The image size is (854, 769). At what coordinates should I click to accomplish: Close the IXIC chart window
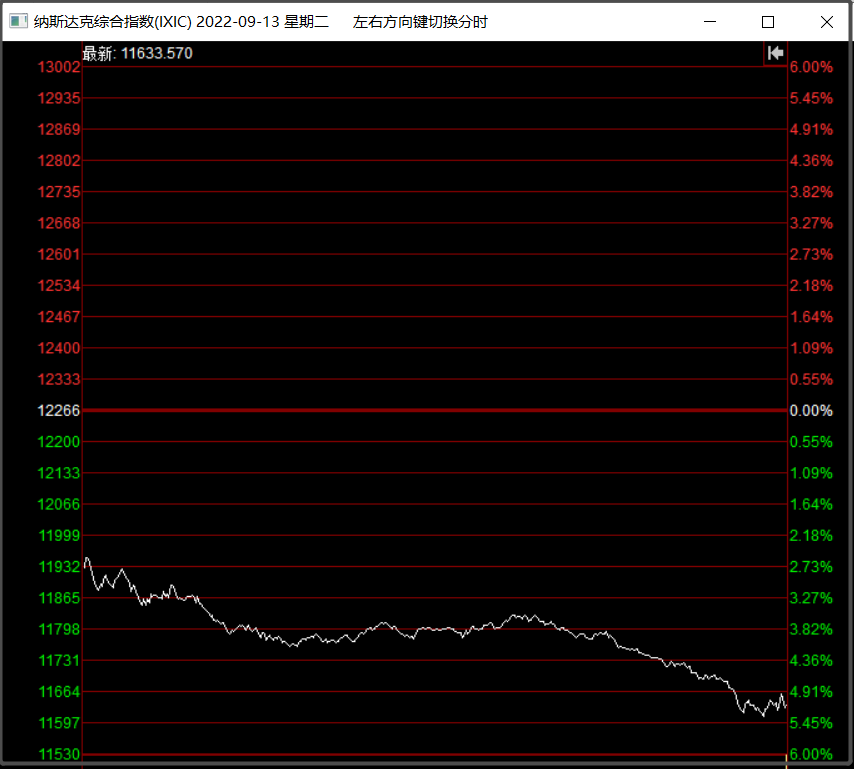(x=826, y=22)
